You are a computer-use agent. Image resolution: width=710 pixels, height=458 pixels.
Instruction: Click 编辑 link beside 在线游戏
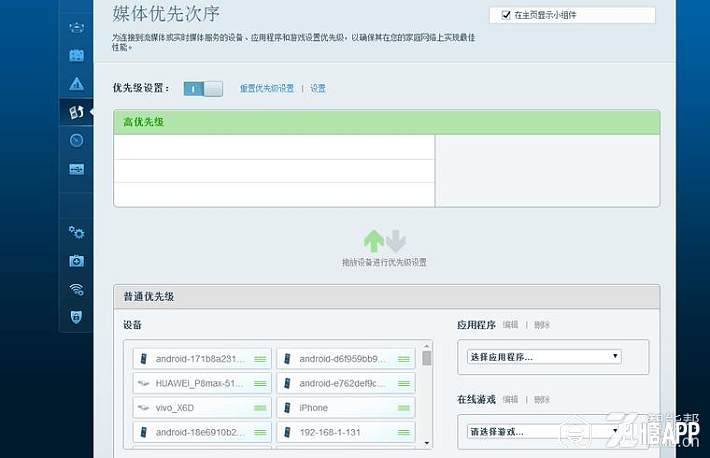510,400
